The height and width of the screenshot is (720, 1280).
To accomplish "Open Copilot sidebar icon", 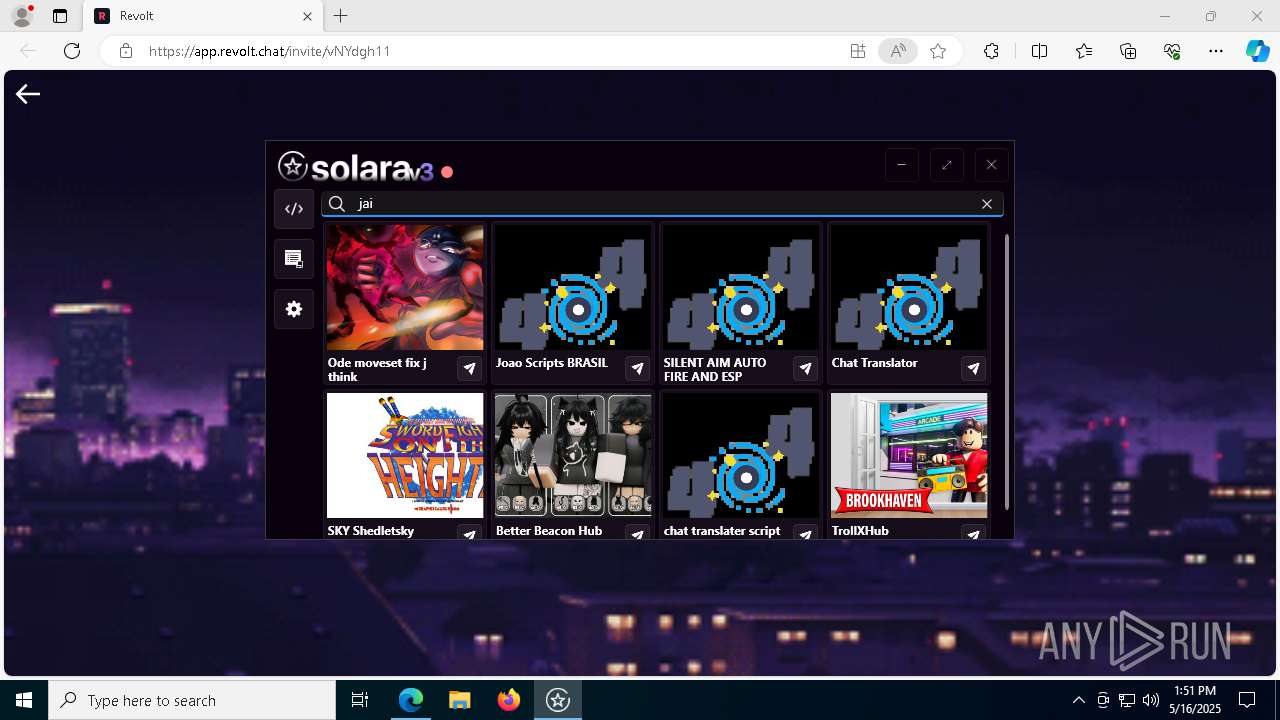I will (x=1258, y=51).
